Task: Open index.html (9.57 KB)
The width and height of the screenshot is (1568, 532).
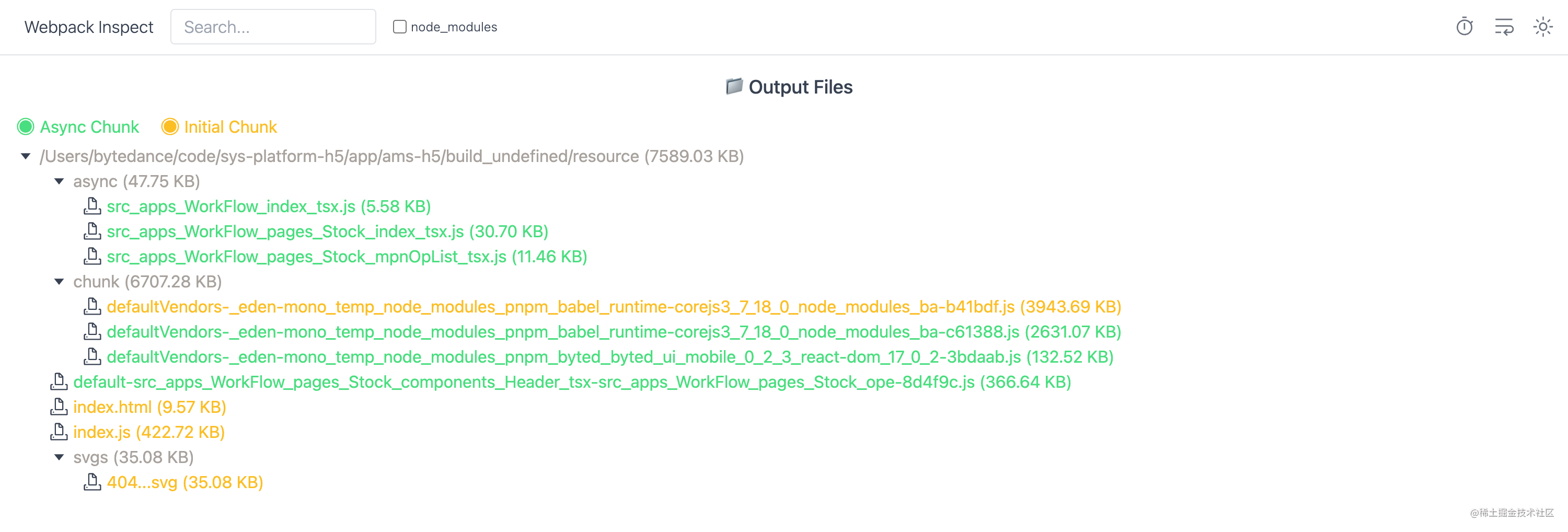Action: tap(149, 407)
